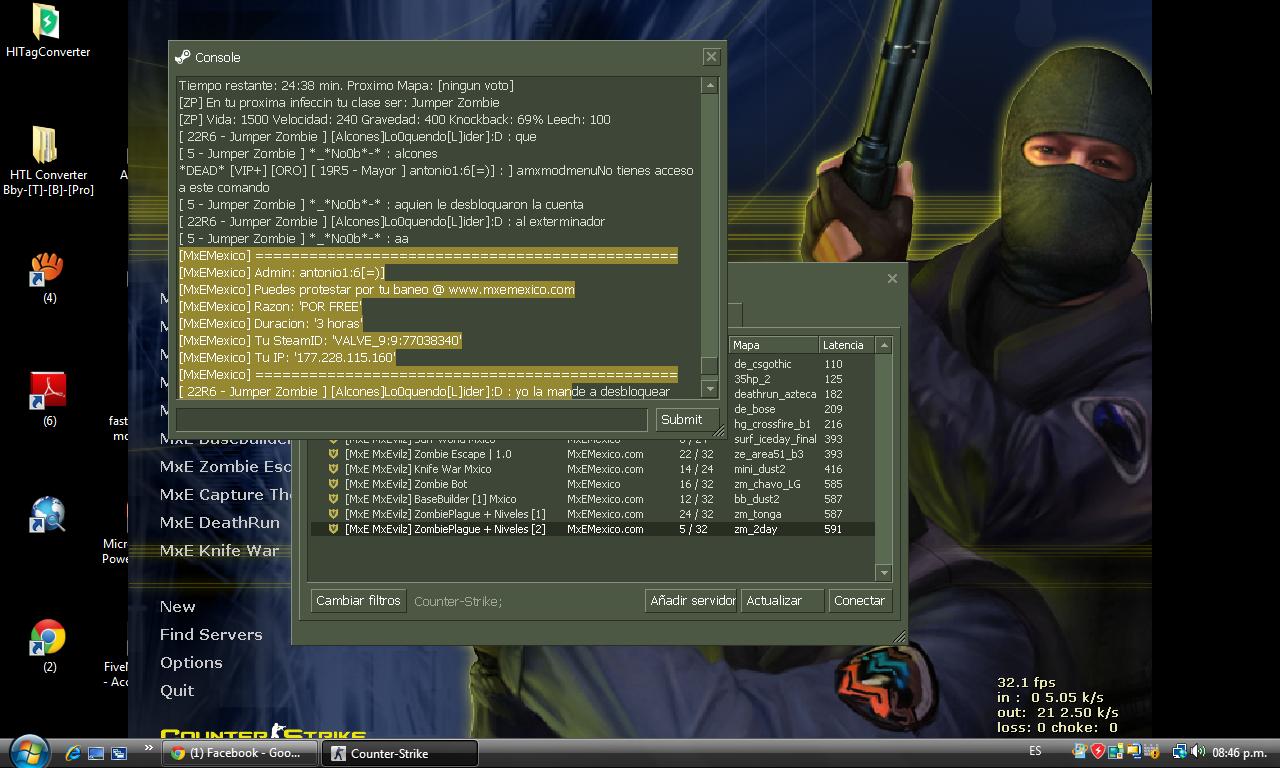Click the Steam logo icon in Console title
Image resolution: width=1280 pixels, height=768 pixels.
182,57
